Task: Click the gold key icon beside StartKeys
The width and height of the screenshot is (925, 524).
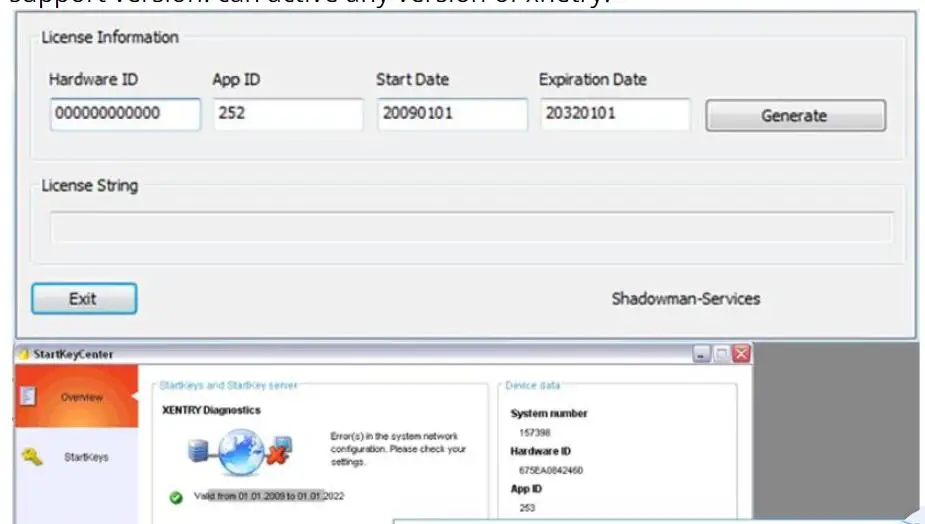Action: coord(32,457)
